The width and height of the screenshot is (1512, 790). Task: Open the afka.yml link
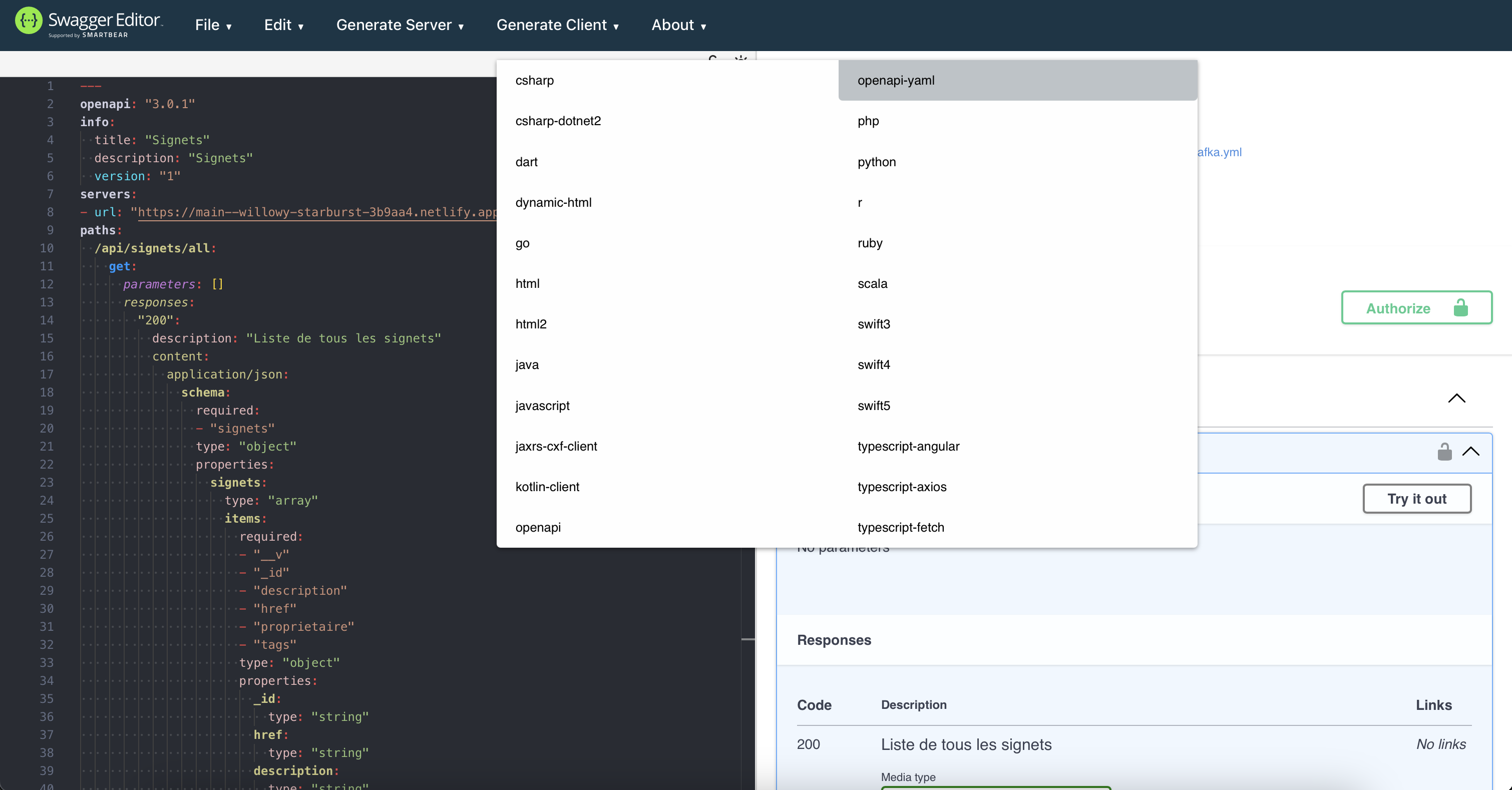(x=1219, y=152)
